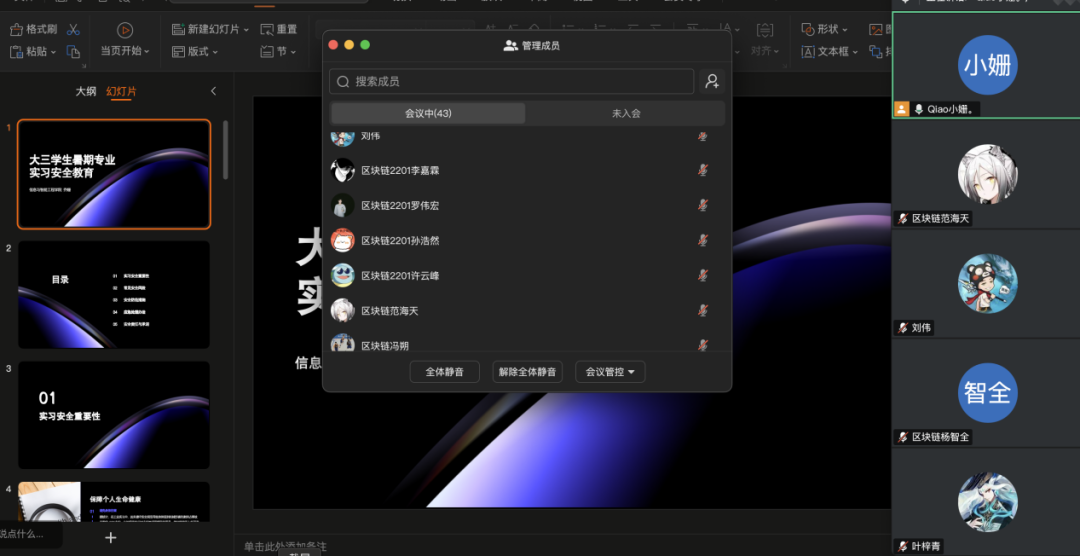Click the 搜索成员 search members field

[511, 81]
